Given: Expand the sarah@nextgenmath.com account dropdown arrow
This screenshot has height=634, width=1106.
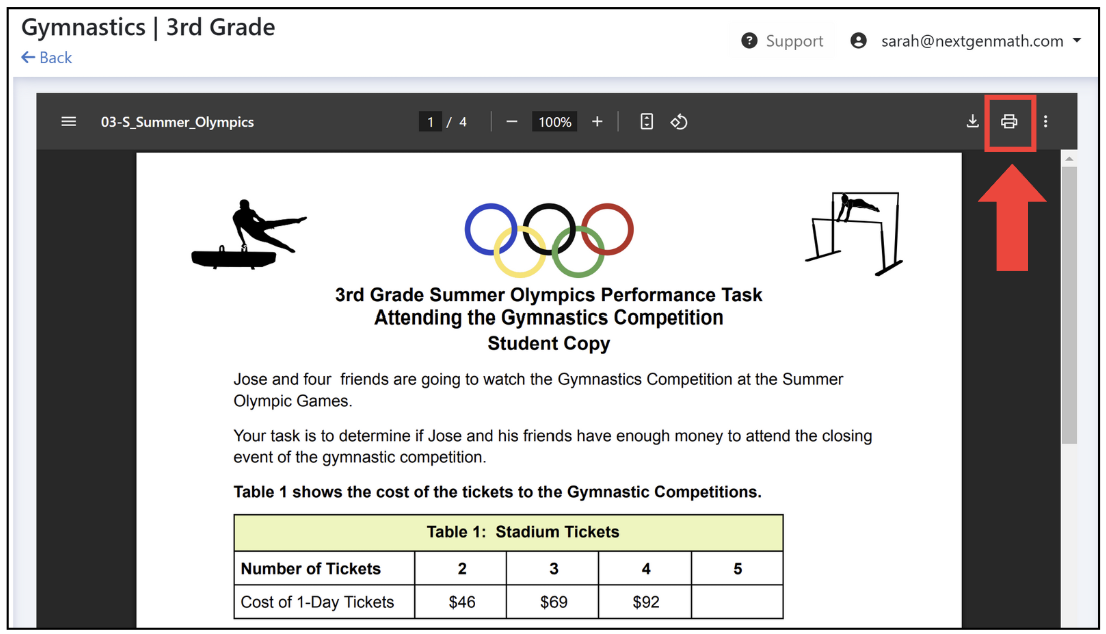Looking at the screenshot, I should [x=1077, y=41].
